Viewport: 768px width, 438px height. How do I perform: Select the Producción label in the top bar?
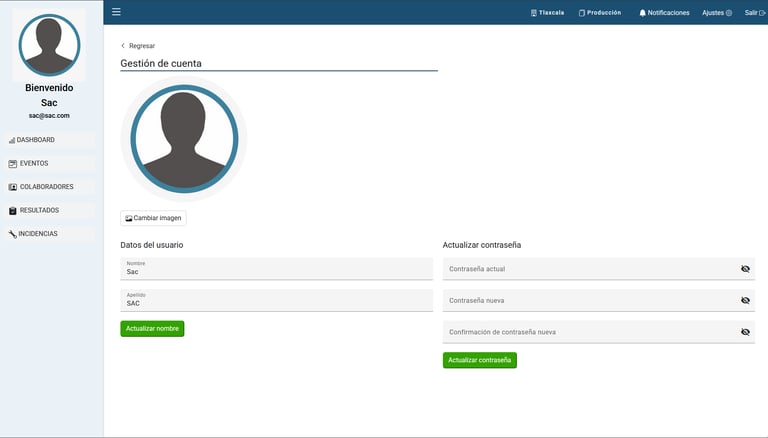tap(604, 13)
